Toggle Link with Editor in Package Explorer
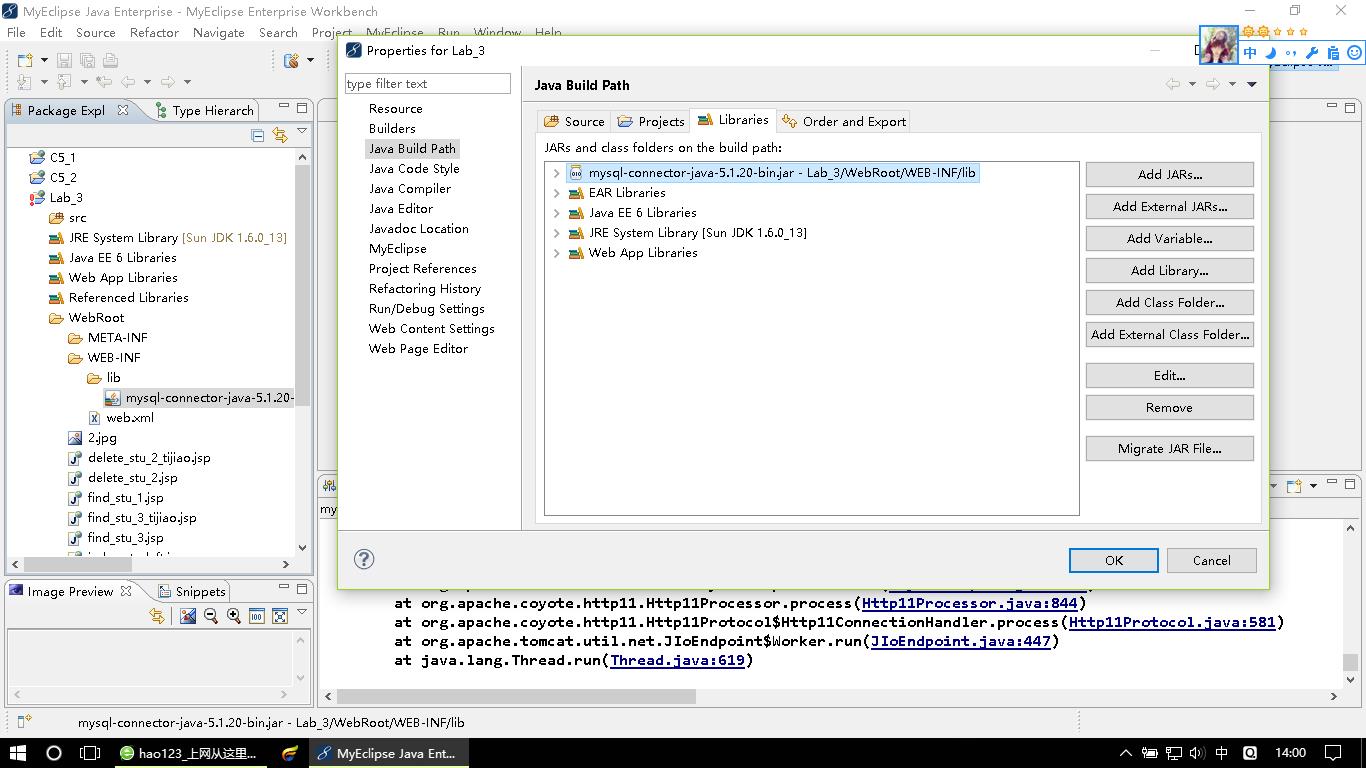The height and width of the screenshot is (768, 1366). 280,135
